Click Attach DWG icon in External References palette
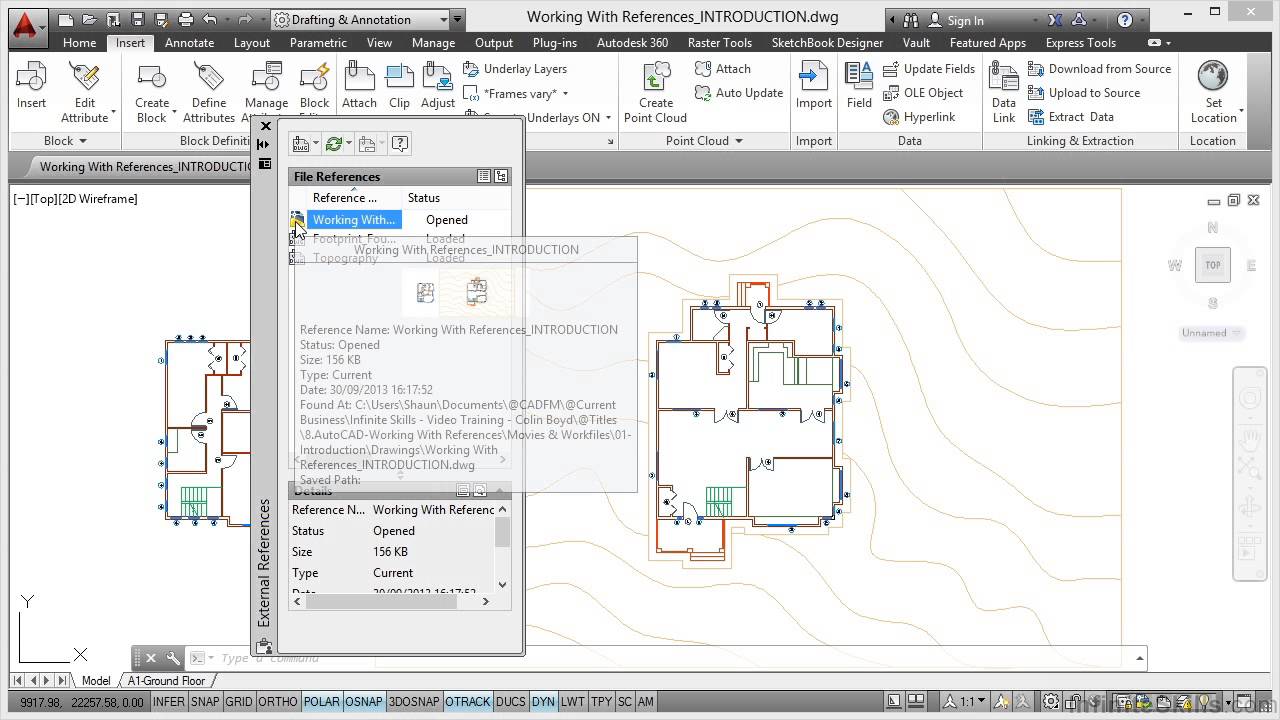The width and height of the screenshot is (1280, 720). 299,144
